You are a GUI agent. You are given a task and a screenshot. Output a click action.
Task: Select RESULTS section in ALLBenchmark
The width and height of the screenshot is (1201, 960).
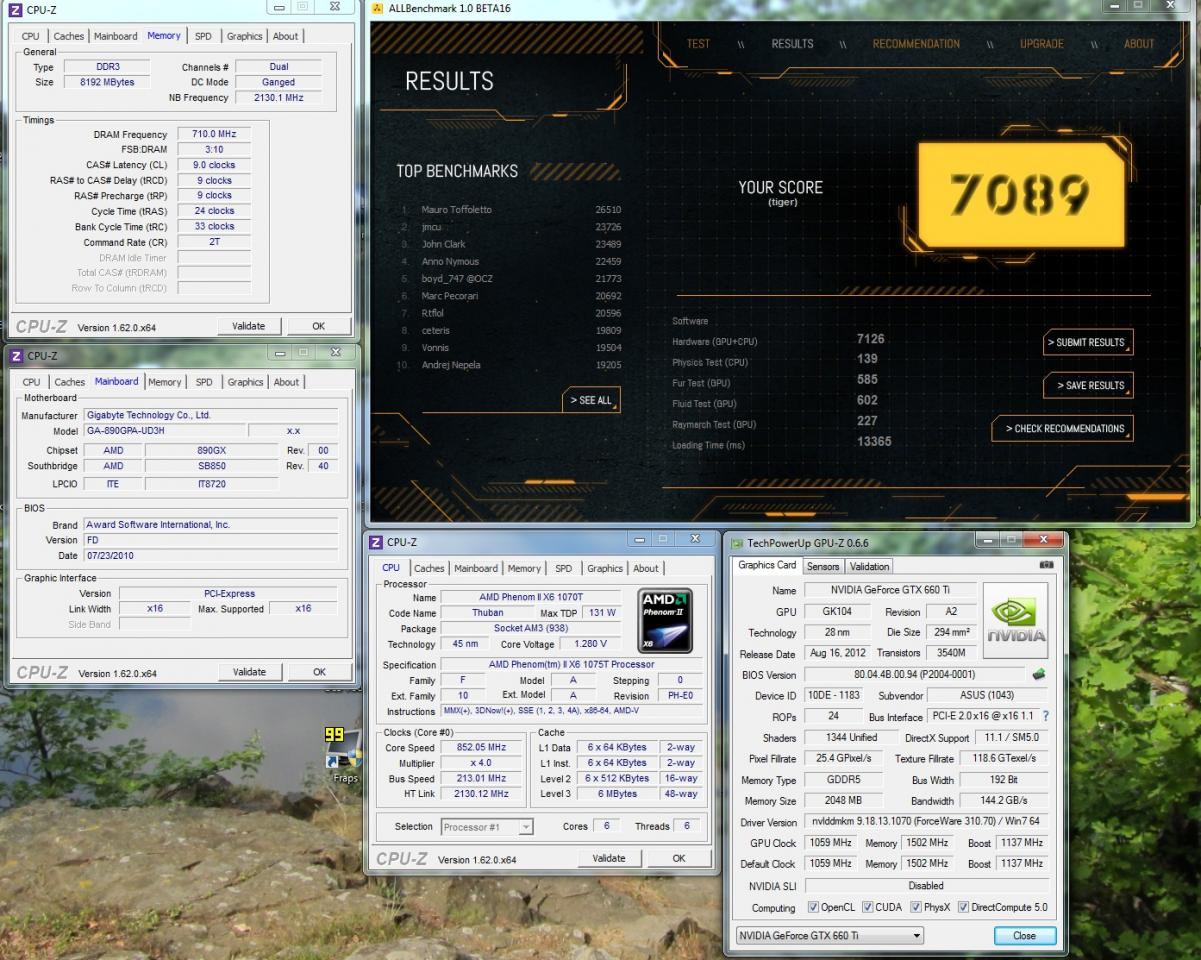(x=792, y=44)
